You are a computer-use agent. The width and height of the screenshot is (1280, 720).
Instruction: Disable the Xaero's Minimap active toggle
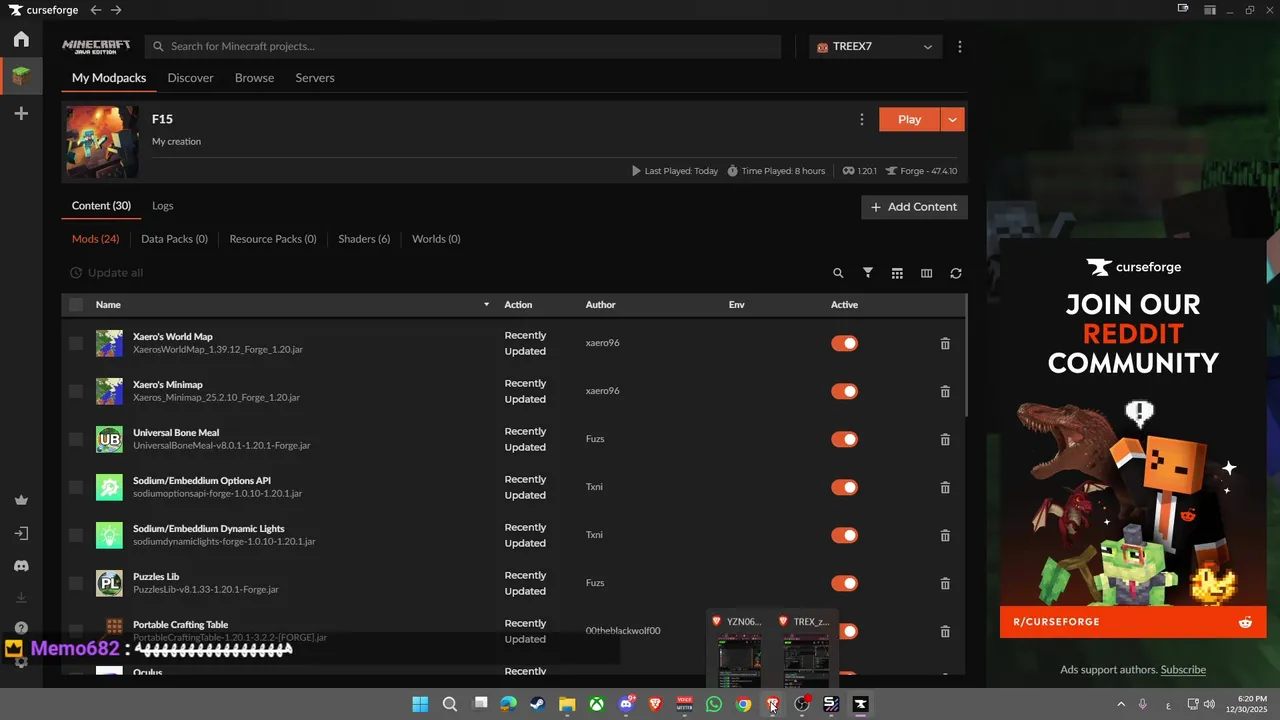pyautogui.click(x=844, y=391)
